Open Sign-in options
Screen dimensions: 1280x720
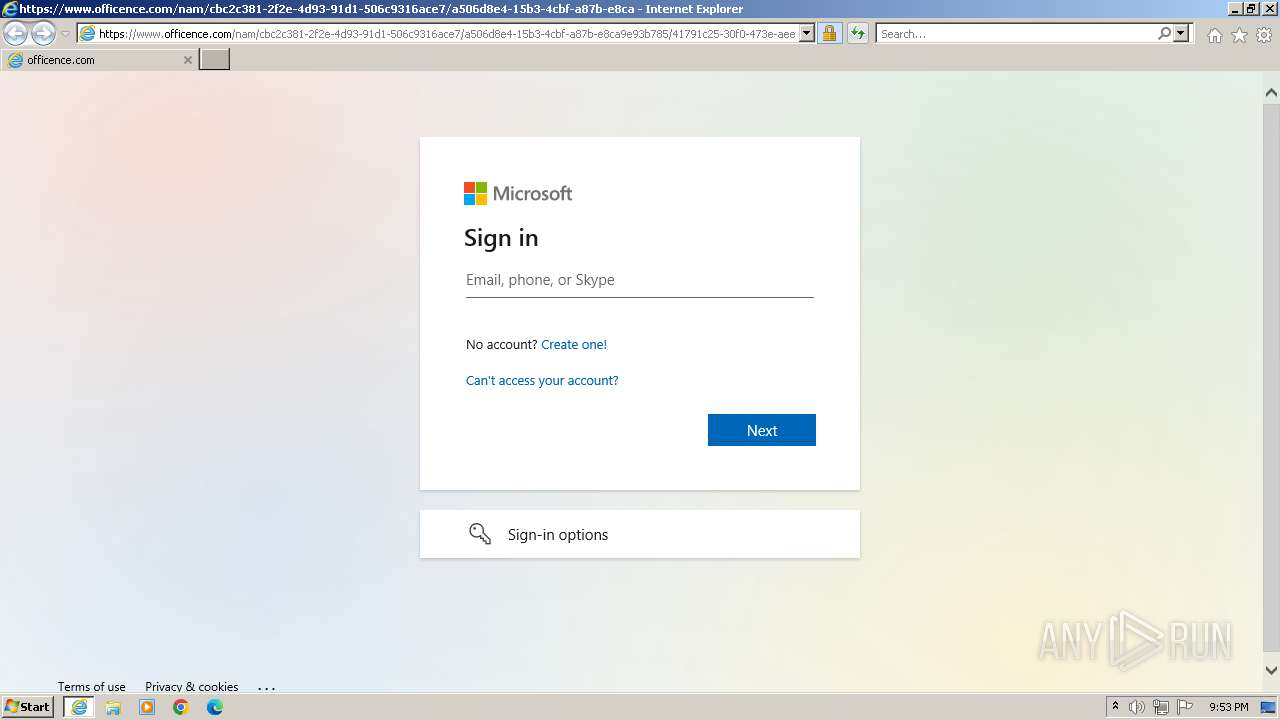click(x=640, y=534)
